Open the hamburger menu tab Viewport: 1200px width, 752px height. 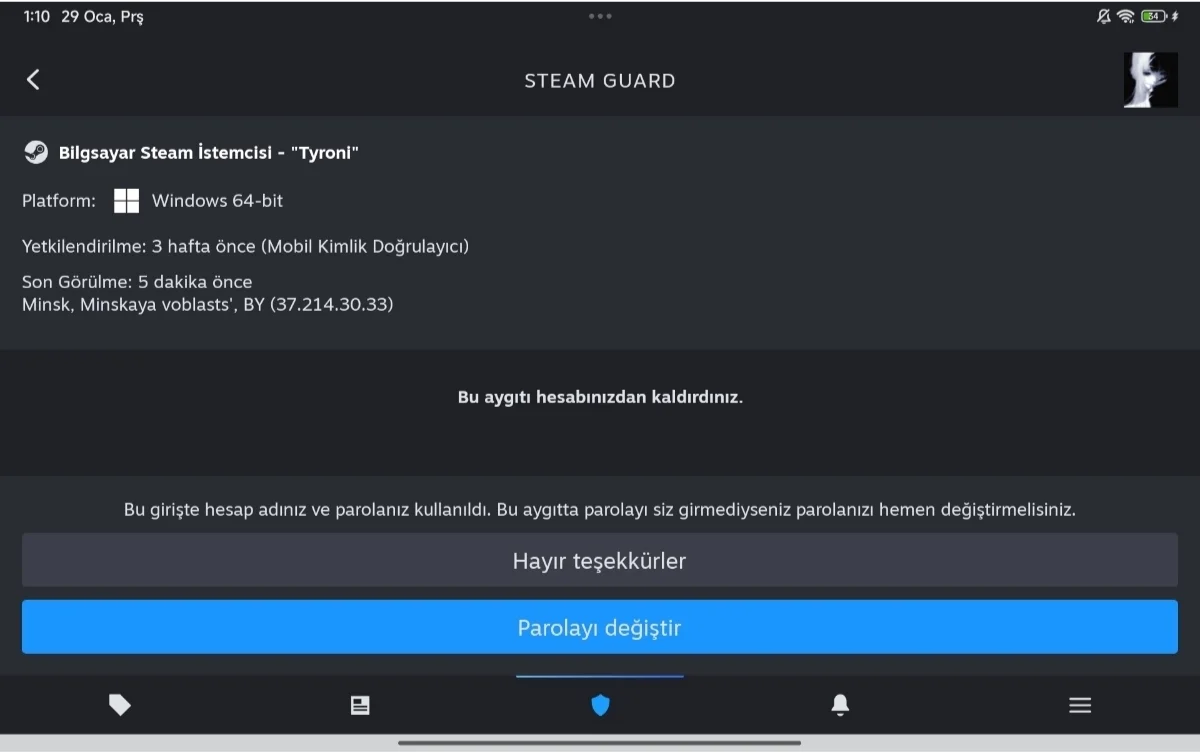point(1080,706)
